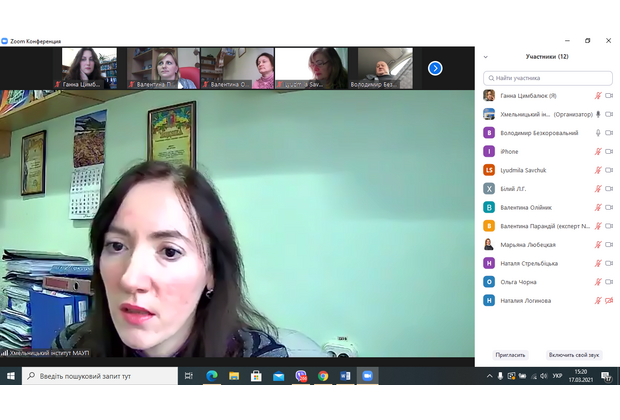Screen dimensions: 620x420
Task: Open Microsoft Store from taskbar
Action: 256,376
